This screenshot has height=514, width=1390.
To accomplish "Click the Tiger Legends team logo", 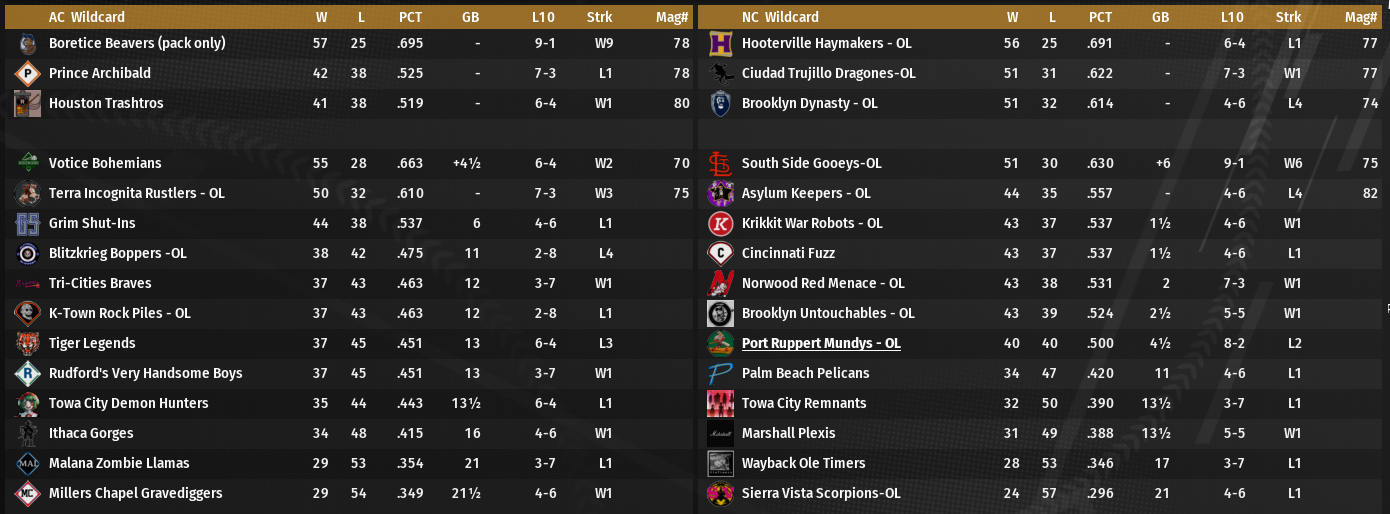I will pos(28,344).
